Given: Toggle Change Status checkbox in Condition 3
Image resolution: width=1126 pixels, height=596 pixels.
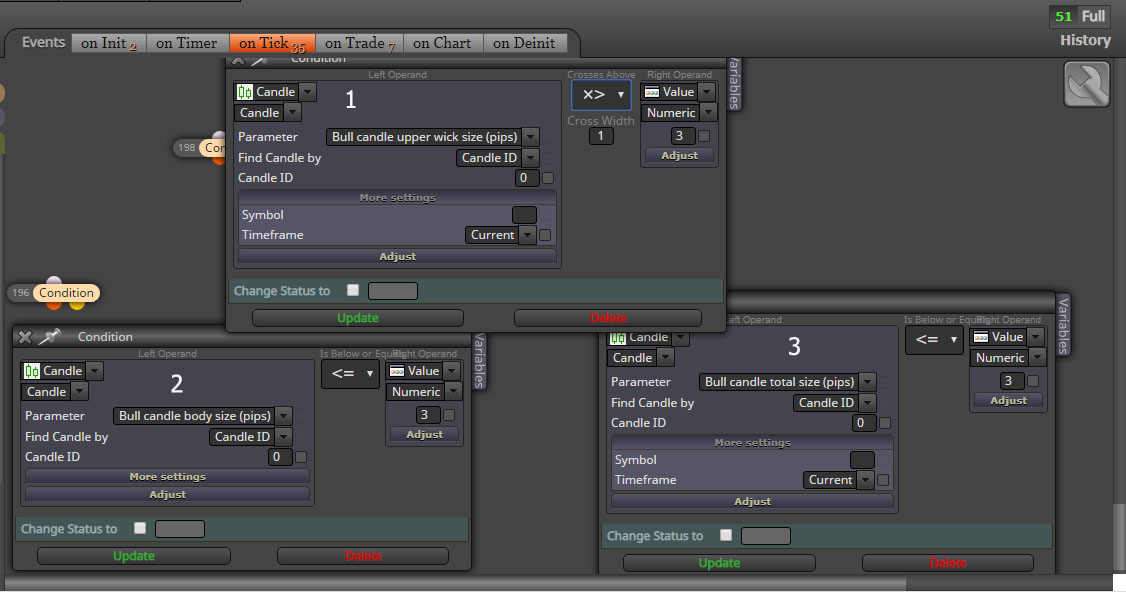Looking at the screenshot, I should click(x=726, y=535).
